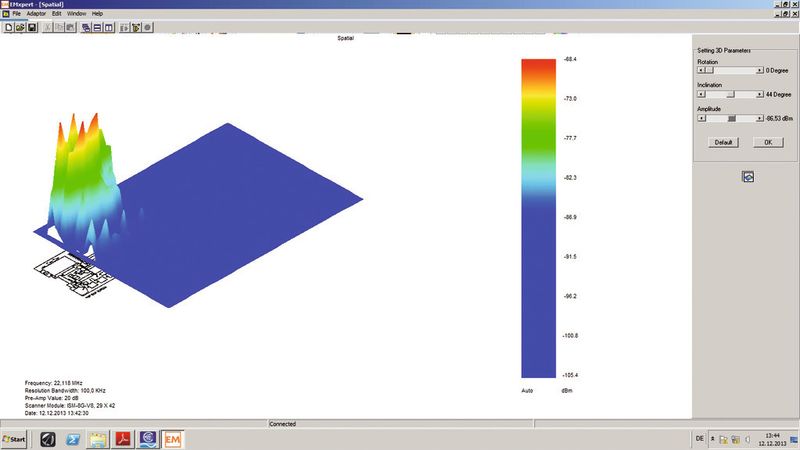Open the black round taskbar icon
This screenshot has width=800, height=450.
coord(48,439)
